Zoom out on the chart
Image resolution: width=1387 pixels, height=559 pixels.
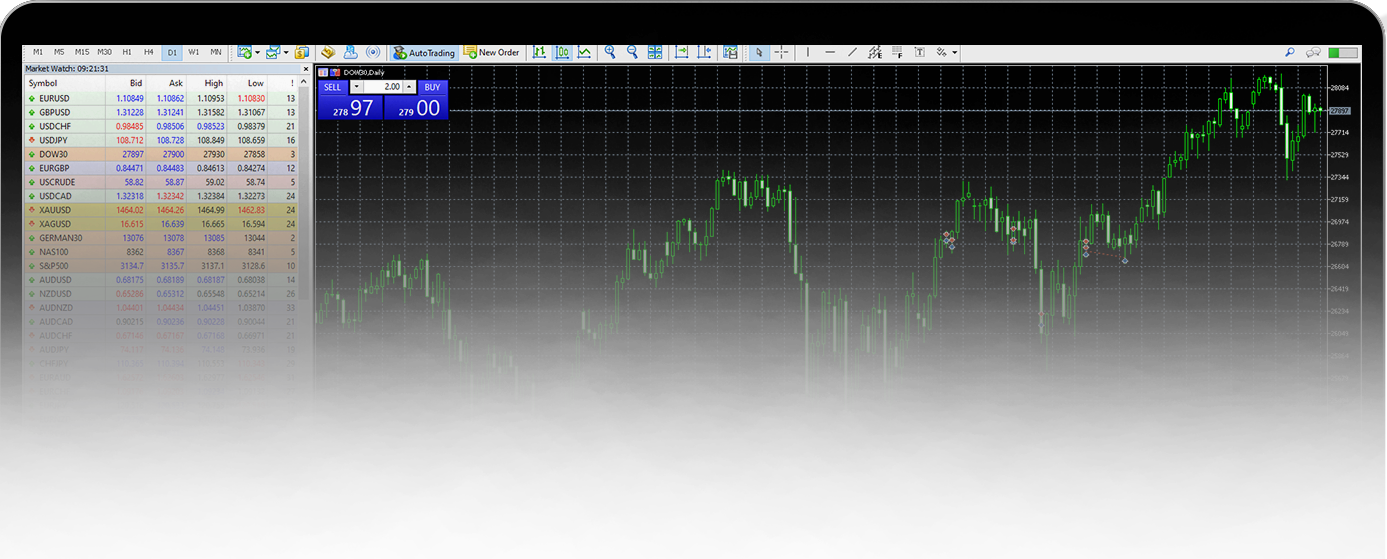tap(632, 52)
